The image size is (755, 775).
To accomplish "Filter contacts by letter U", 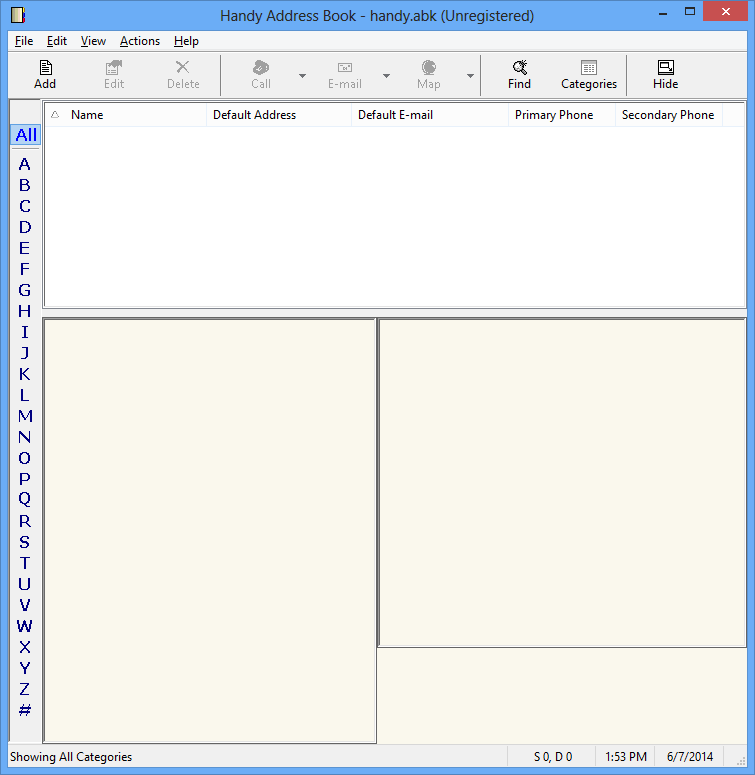I will [25, 584].
